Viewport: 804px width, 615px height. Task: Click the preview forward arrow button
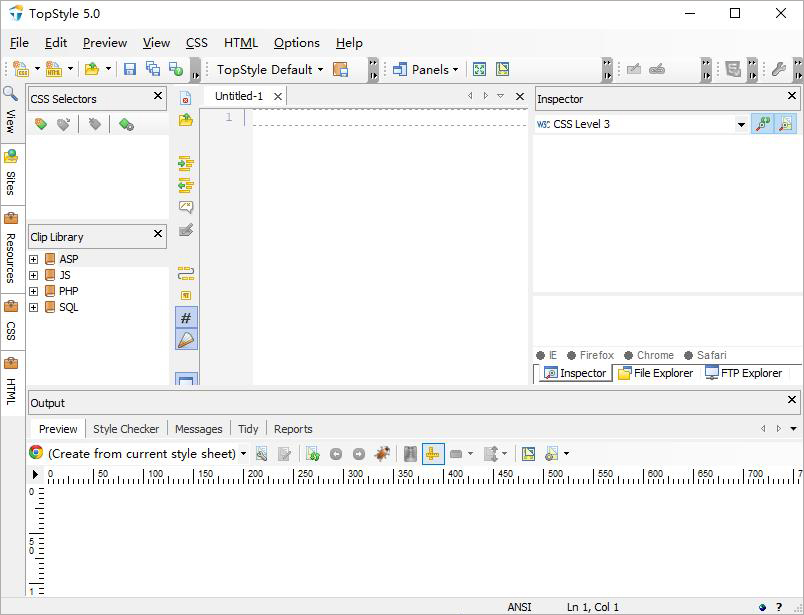[x=359, y=454]
